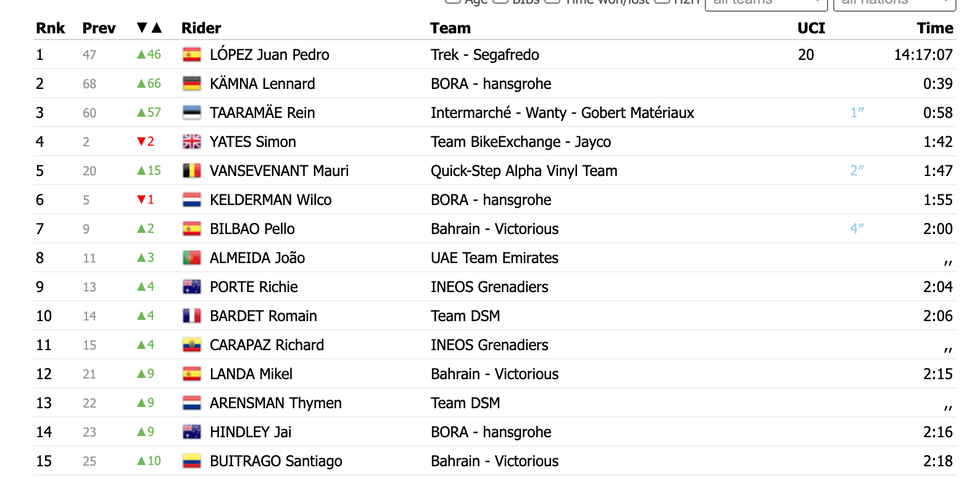Click the Estonian flag beside TAARAMÄE Rein
980x478 pixels.
(x=192, y=113)
